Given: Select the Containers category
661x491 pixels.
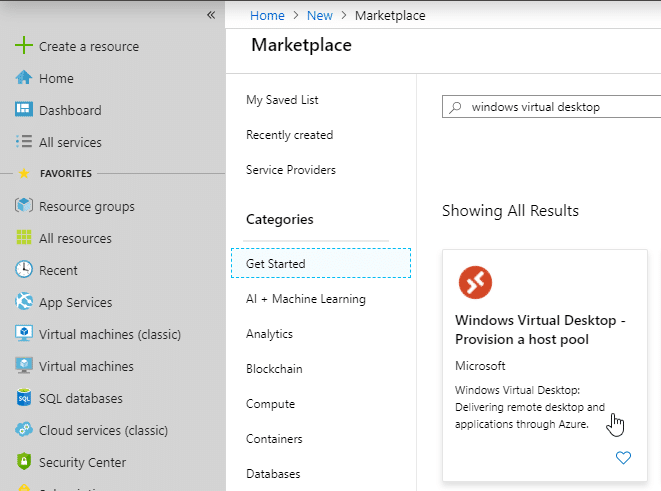Looking at the screenshot, I should click(x=274, y=439).
